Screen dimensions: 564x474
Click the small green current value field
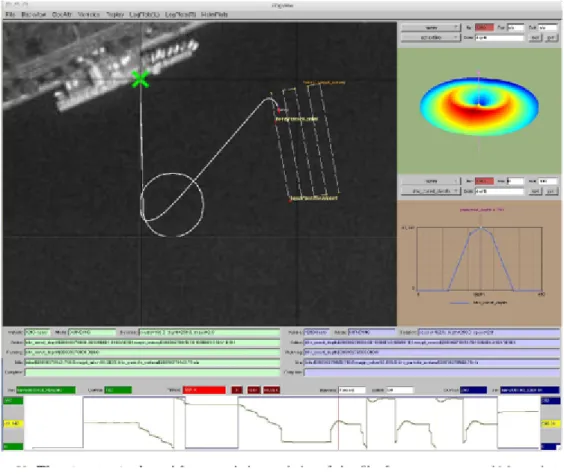118,390
